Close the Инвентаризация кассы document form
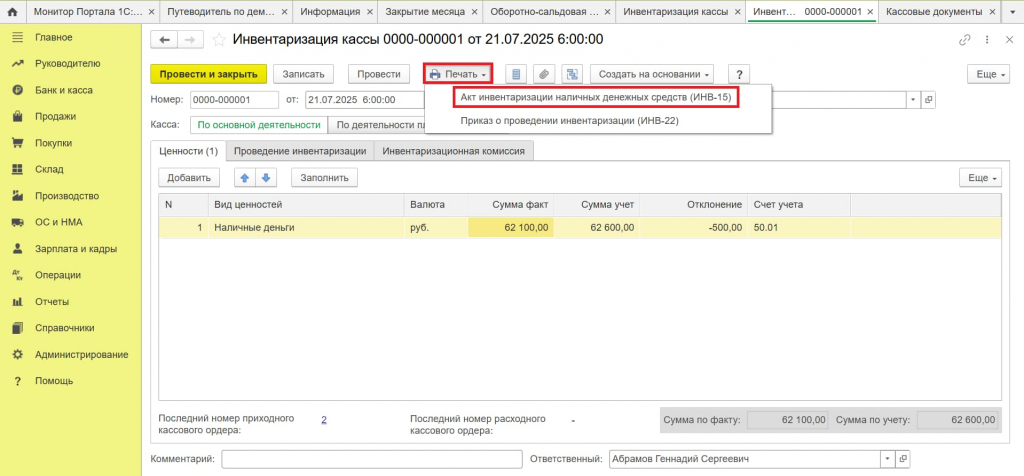 (1008, 40)
